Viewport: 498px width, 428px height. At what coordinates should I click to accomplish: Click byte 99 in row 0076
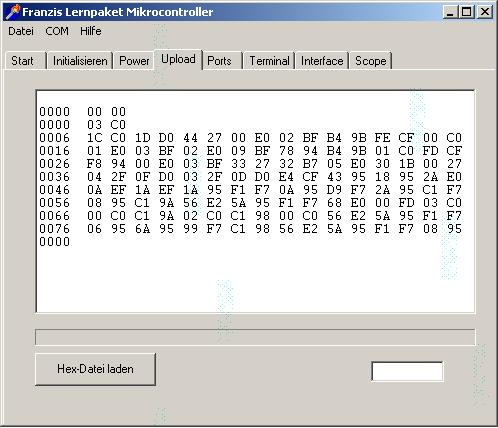pyautogui.click(x=190, y=229)
